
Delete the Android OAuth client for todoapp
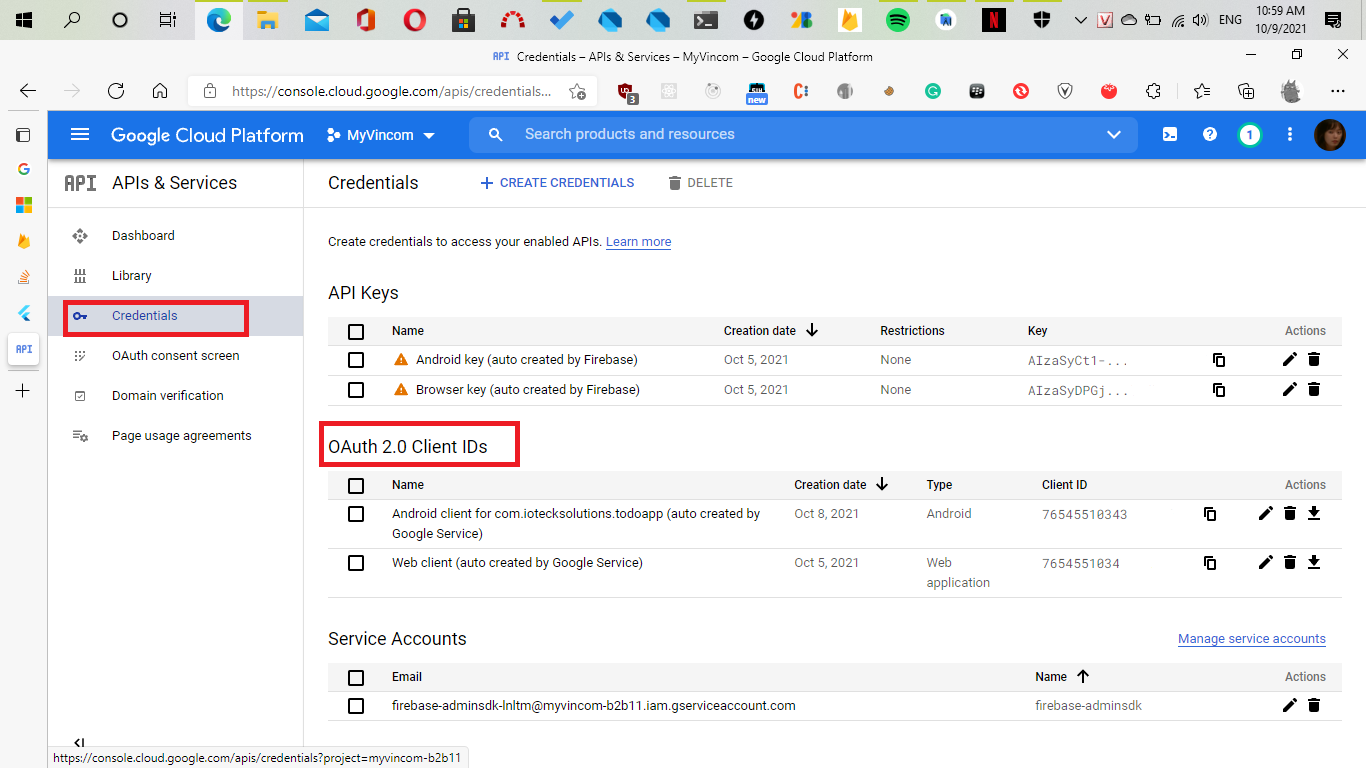click(1290, 514)
